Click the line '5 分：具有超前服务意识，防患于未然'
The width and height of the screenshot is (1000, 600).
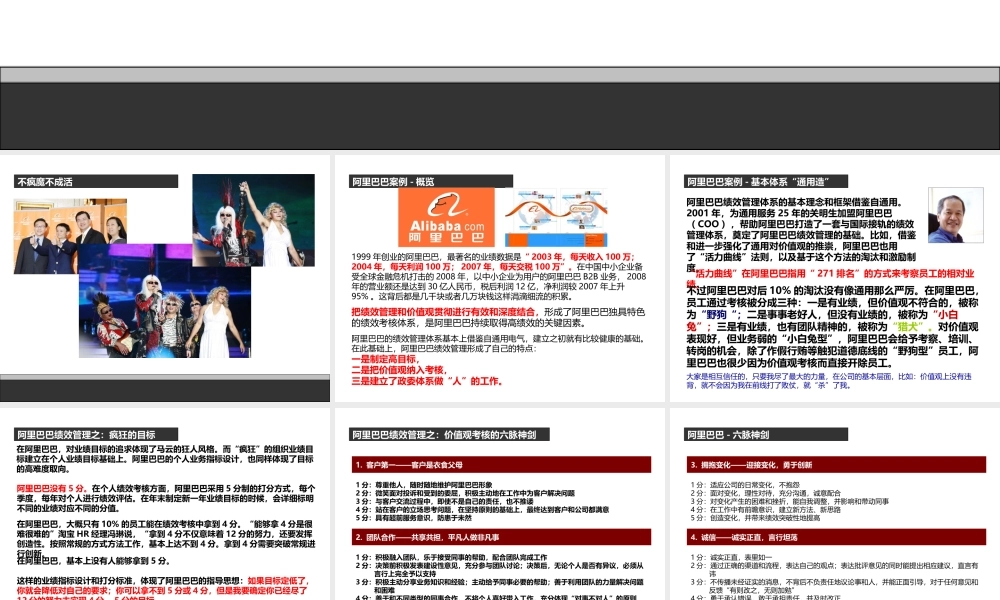(414, 518)
